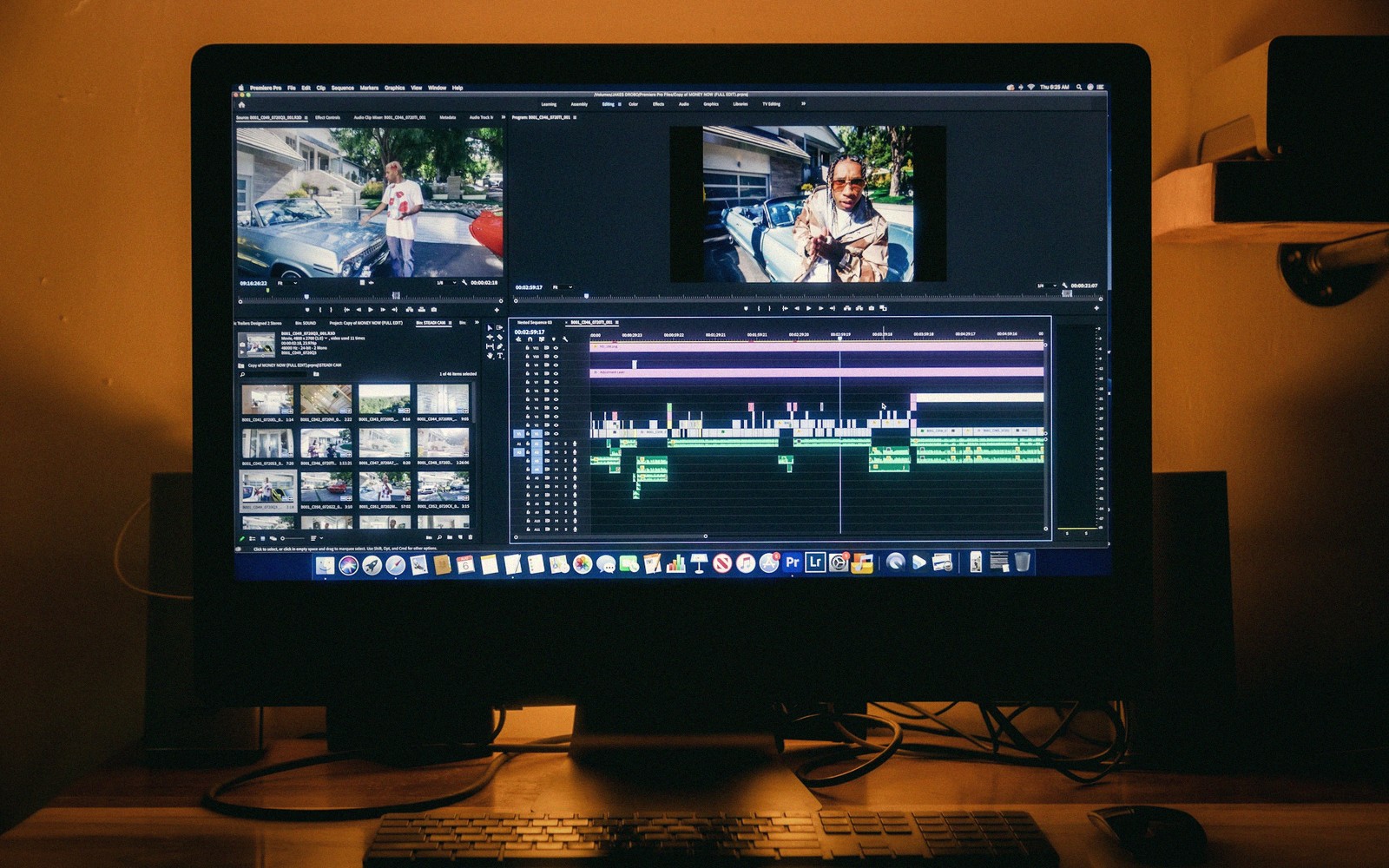Select the Adjustment Layer clip in the timeline
The width and height of the screenshot is (1389, 868).
tap(817, 372)
